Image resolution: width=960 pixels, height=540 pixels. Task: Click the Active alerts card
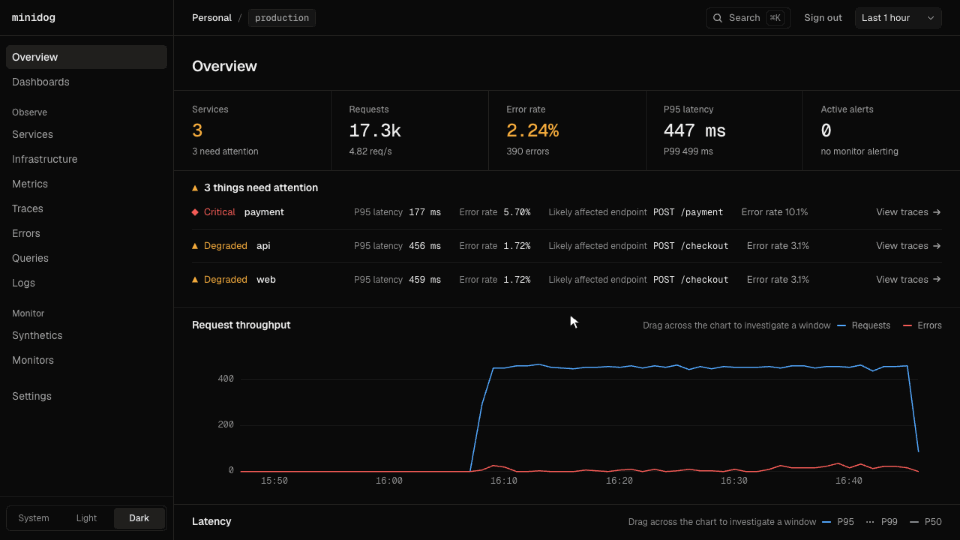pyautogui.click(x=882, y=130)
